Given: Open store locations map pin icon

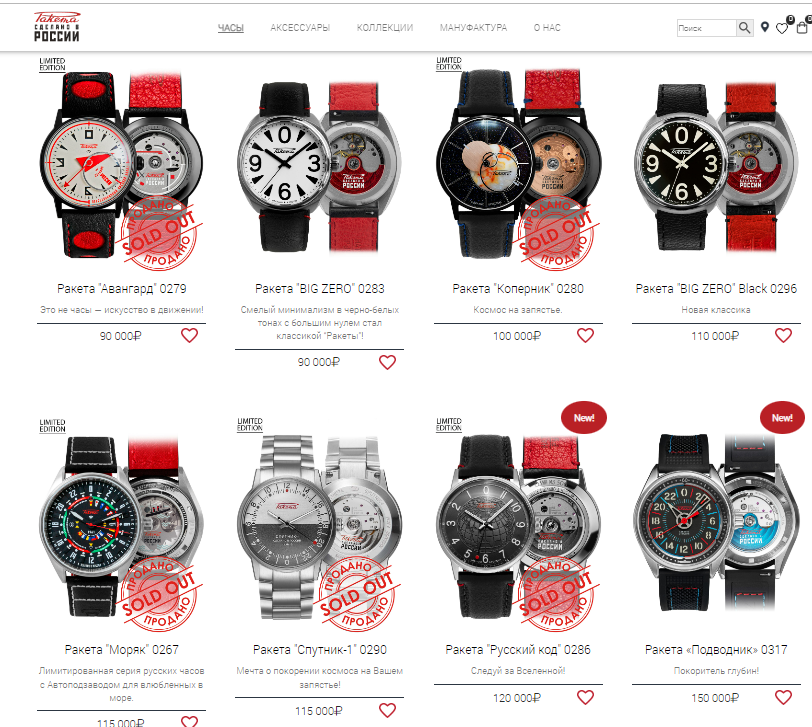Looking at the screenshot, I should (765, 27).
